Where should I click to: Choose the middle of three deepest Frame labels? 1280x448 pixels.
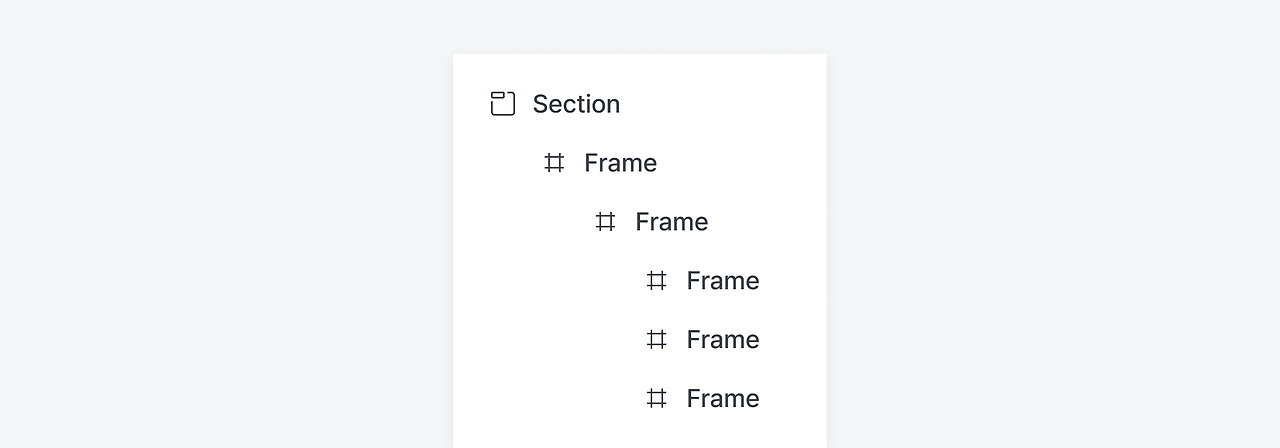(x=722, y=340)
